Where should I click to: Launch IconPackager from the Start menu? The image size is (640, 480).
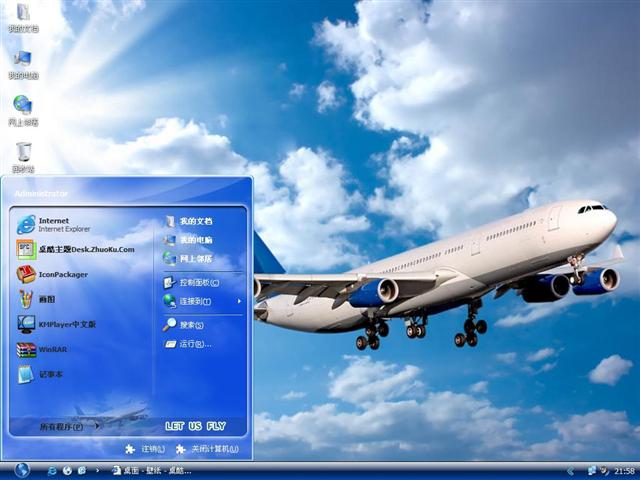point(52,274)
